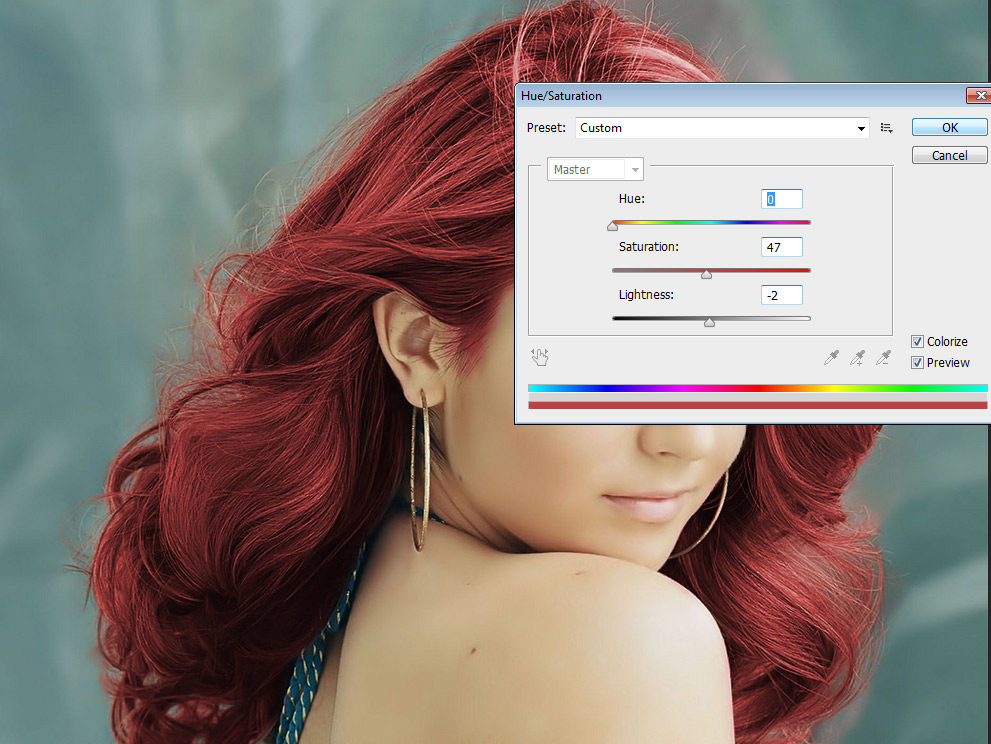The height and width of the screenshot is (744, 991).
Task: Select the Subtract from Sample eyedropper
Action: click(x=883, y=357)
